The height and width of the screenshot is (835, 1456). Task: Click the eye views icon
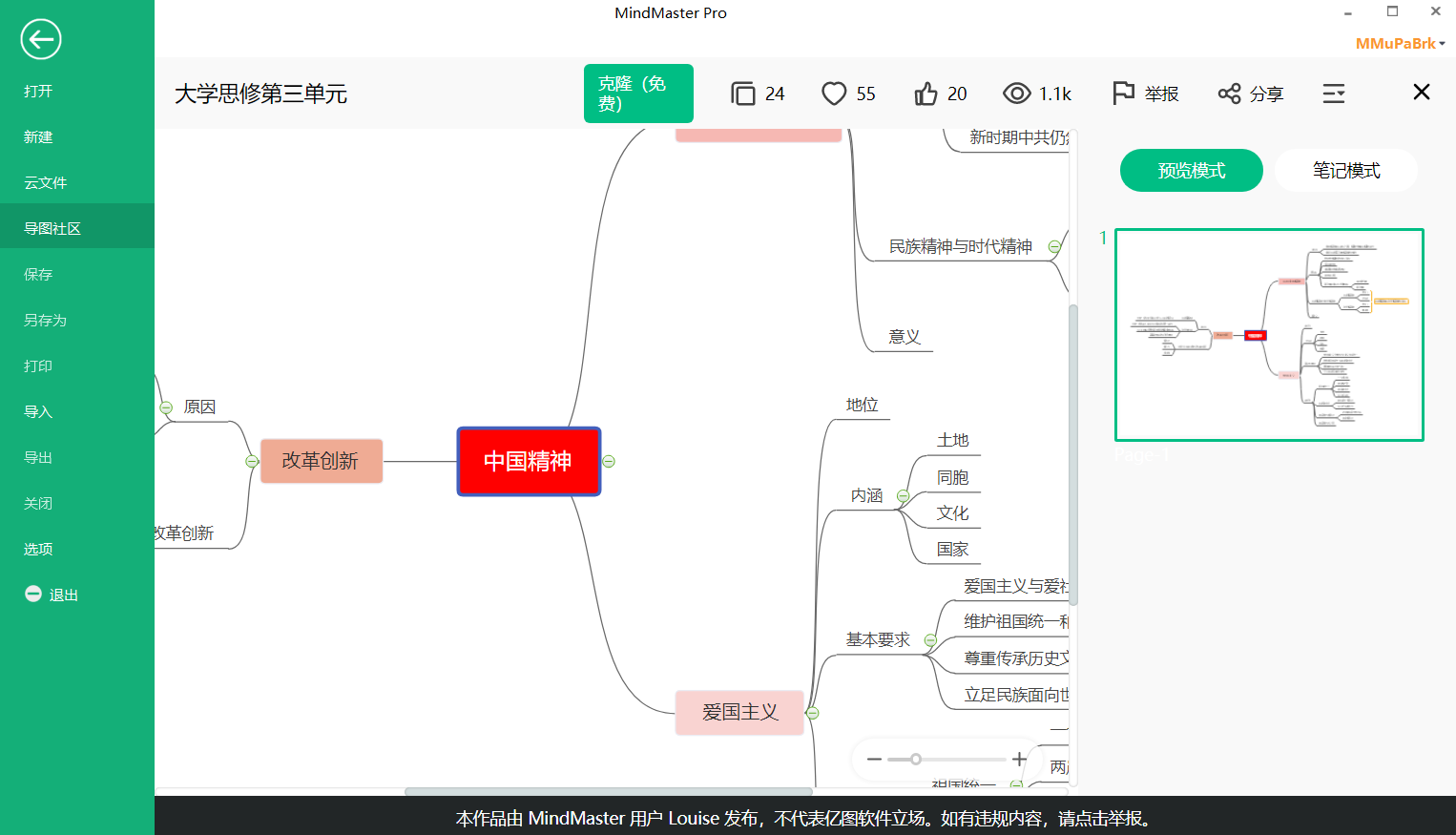(x=1017, y=94)
